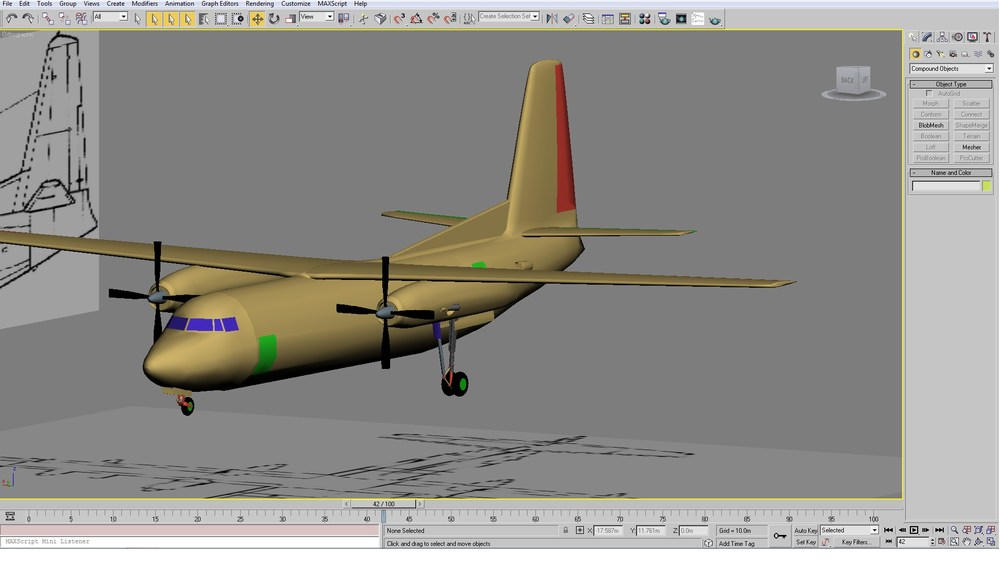This screenshot has height=562, width=1000.
Task: Click the Pan View hand icon
Action: 967,542
